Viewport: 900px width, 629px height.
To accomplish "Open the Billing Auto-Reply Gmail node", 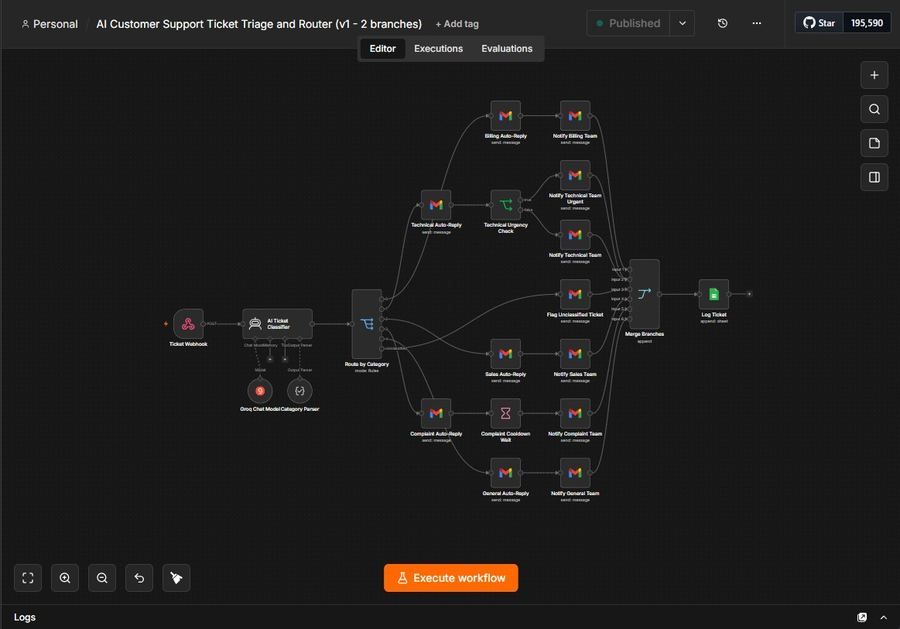I will click(506, 116).
